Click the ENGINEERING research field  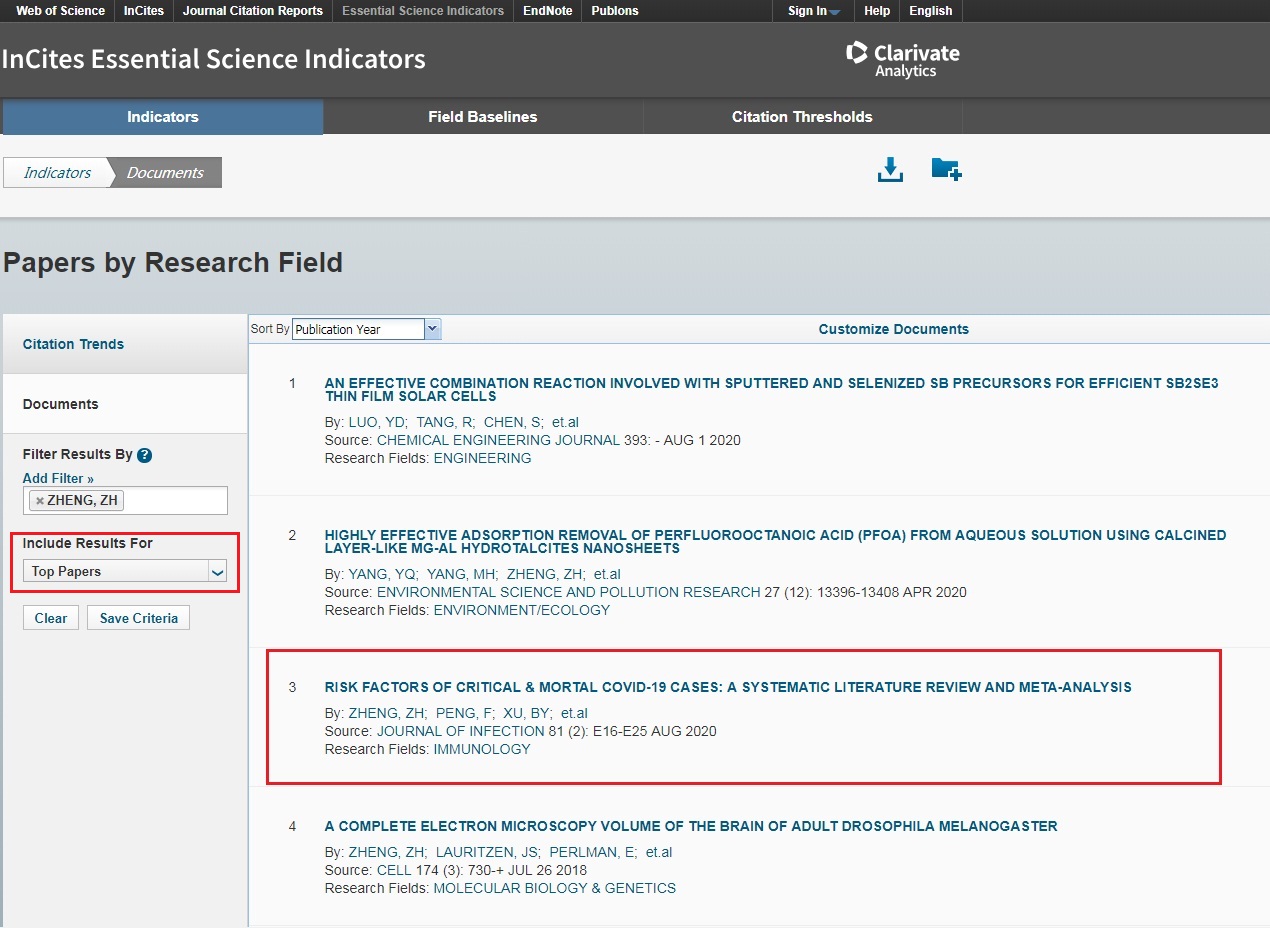pos(483,458)
